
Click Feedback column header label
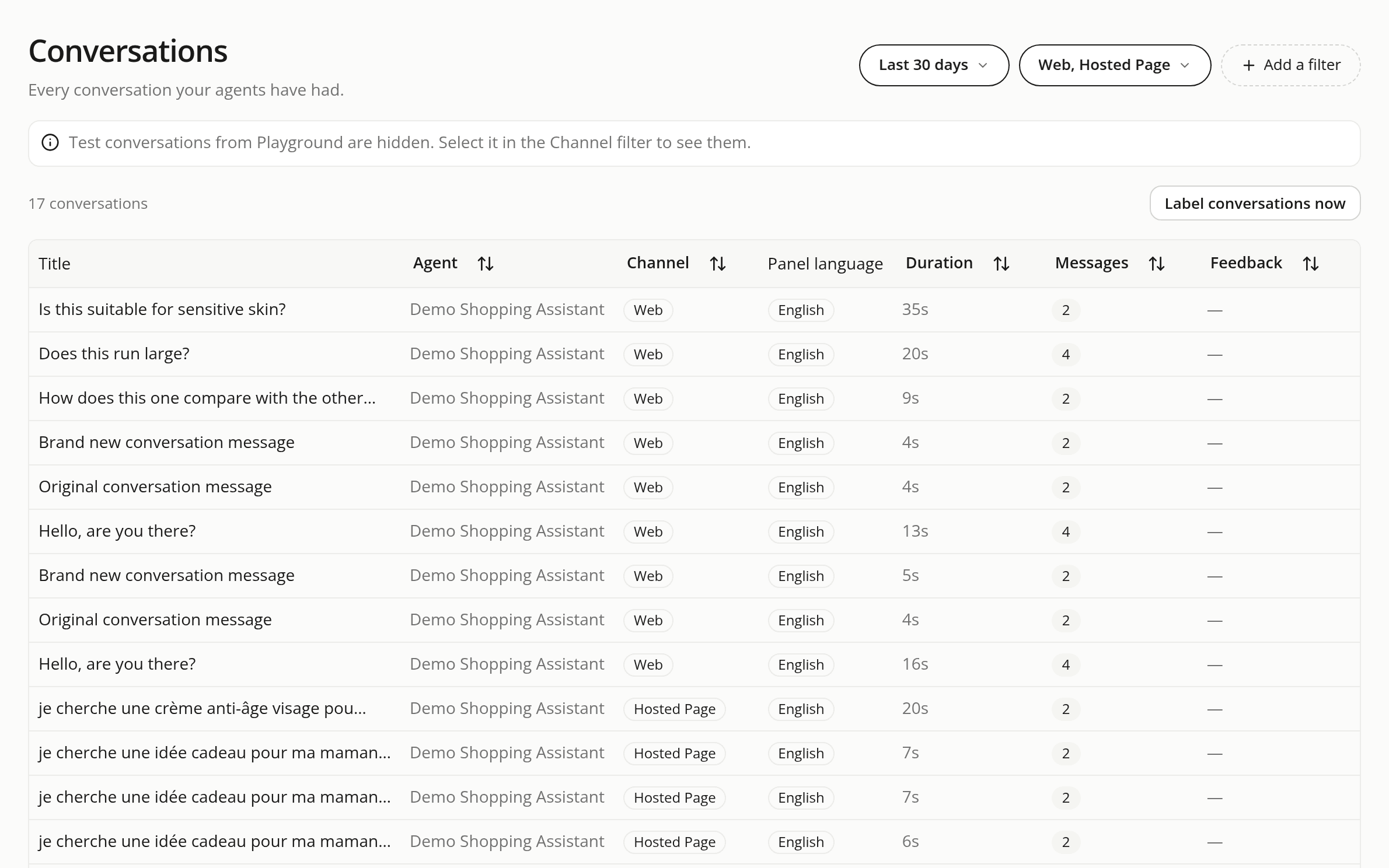coord(1245,262)
